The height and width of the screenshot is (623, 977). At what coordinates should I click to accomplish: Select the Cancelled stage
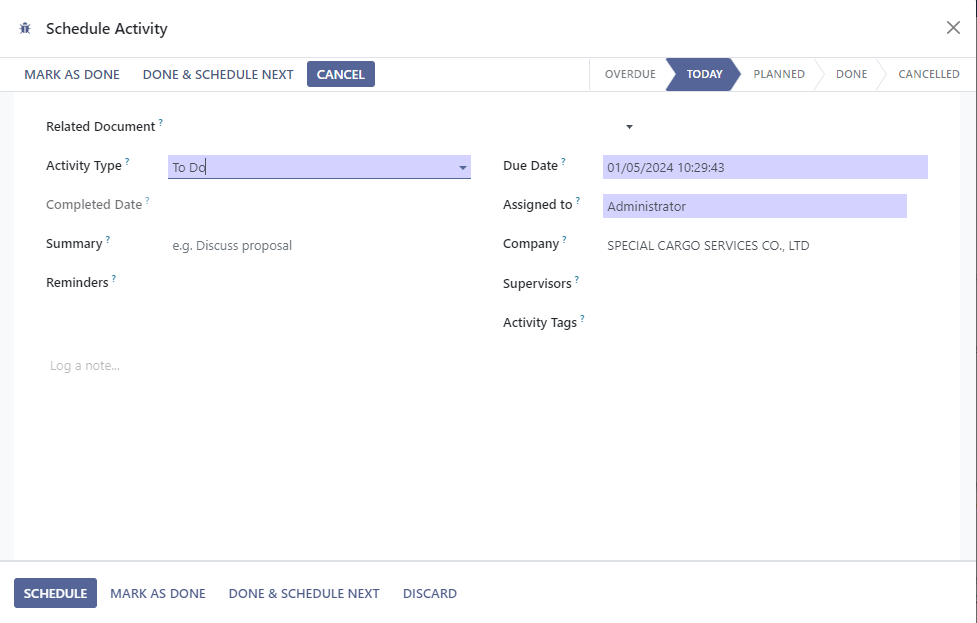pyautogui.click(x=928, y=73)
